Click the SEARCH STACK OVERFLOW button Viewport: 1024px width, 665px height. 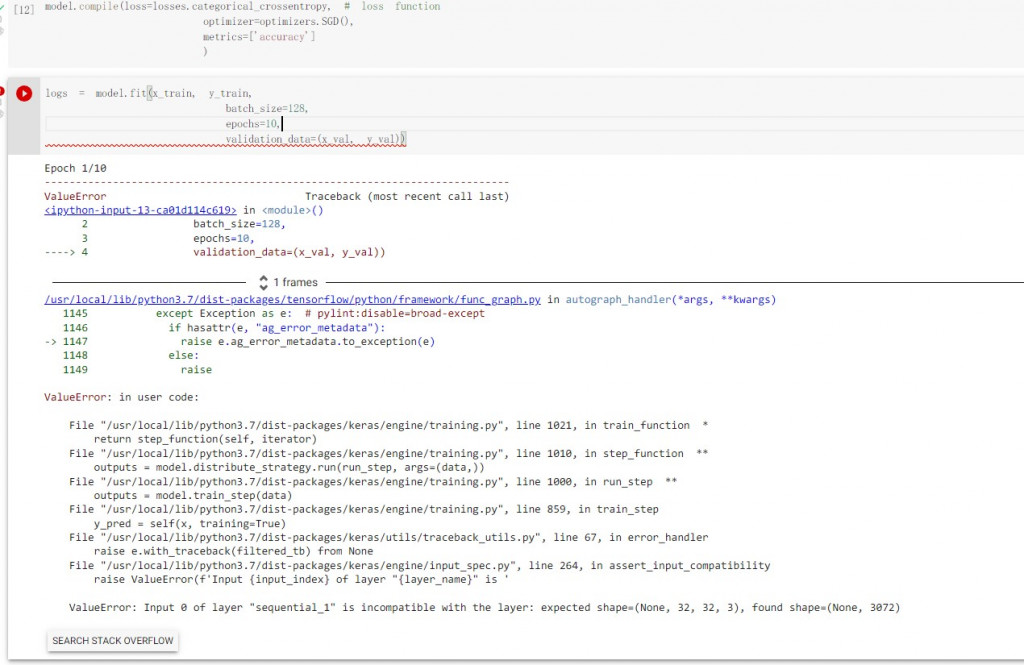click(113, 640)
